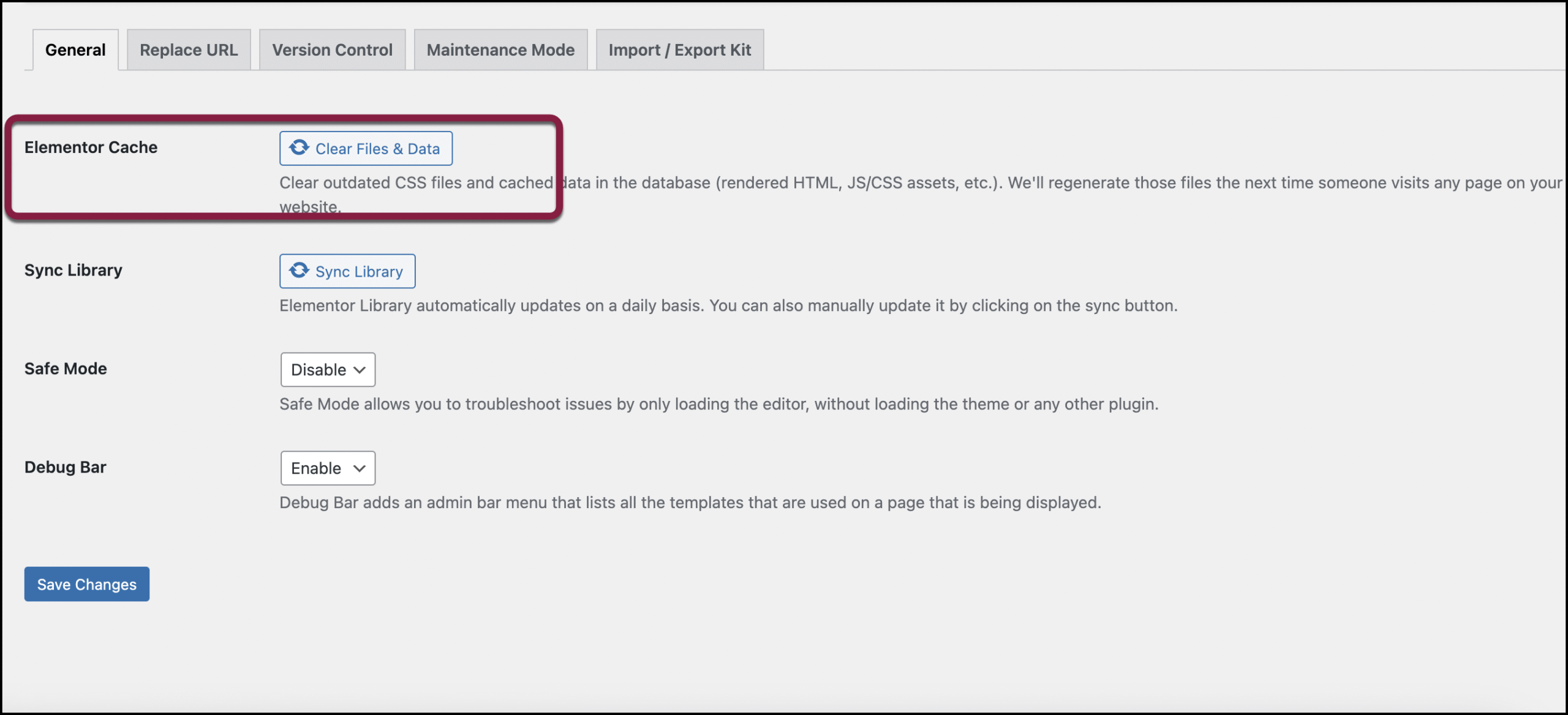Switch to Maintenance Mode tab

click(500, 50)
